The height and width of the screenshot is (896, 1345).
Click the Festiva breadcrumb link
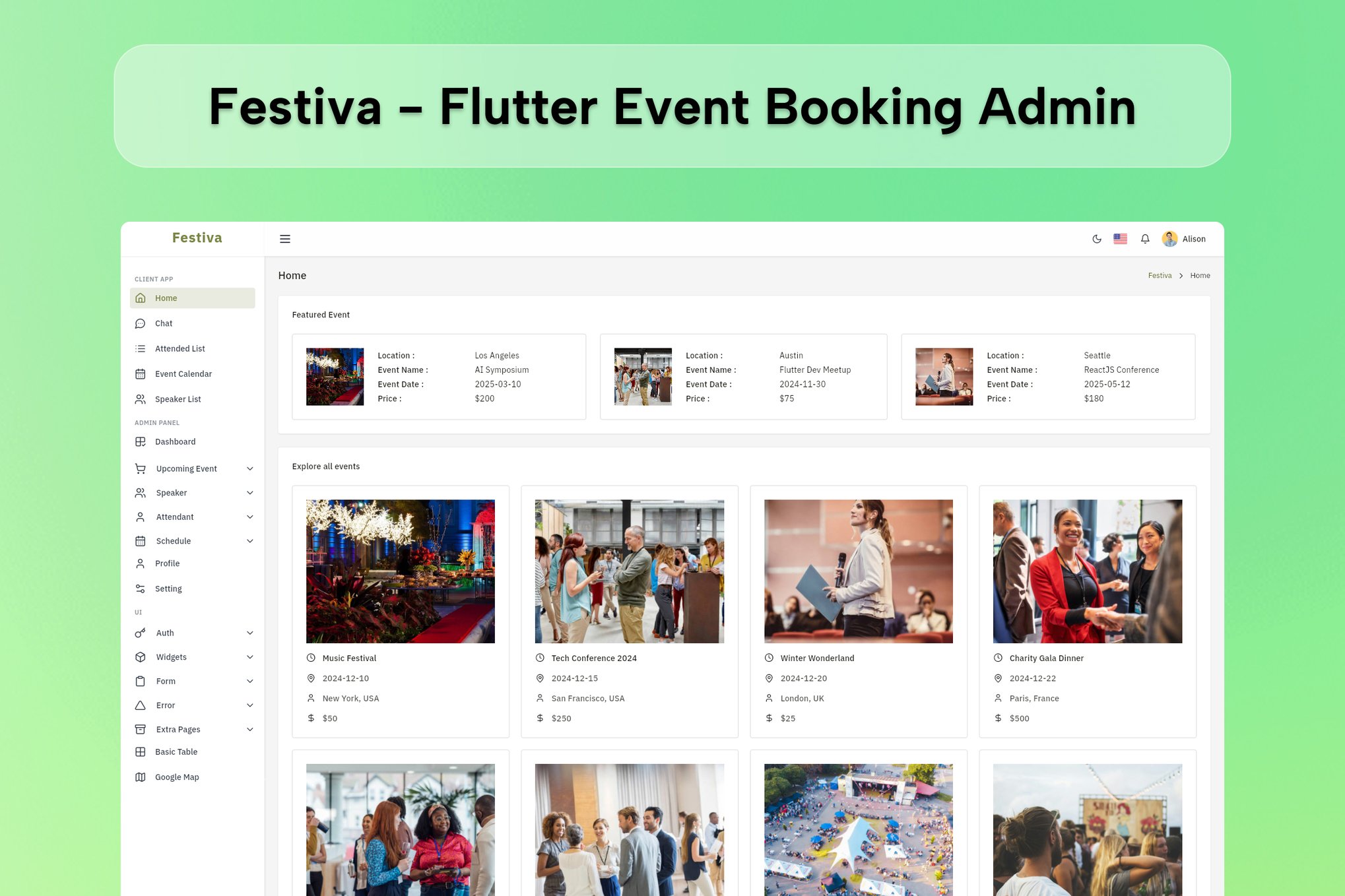tap(1160, 276)
